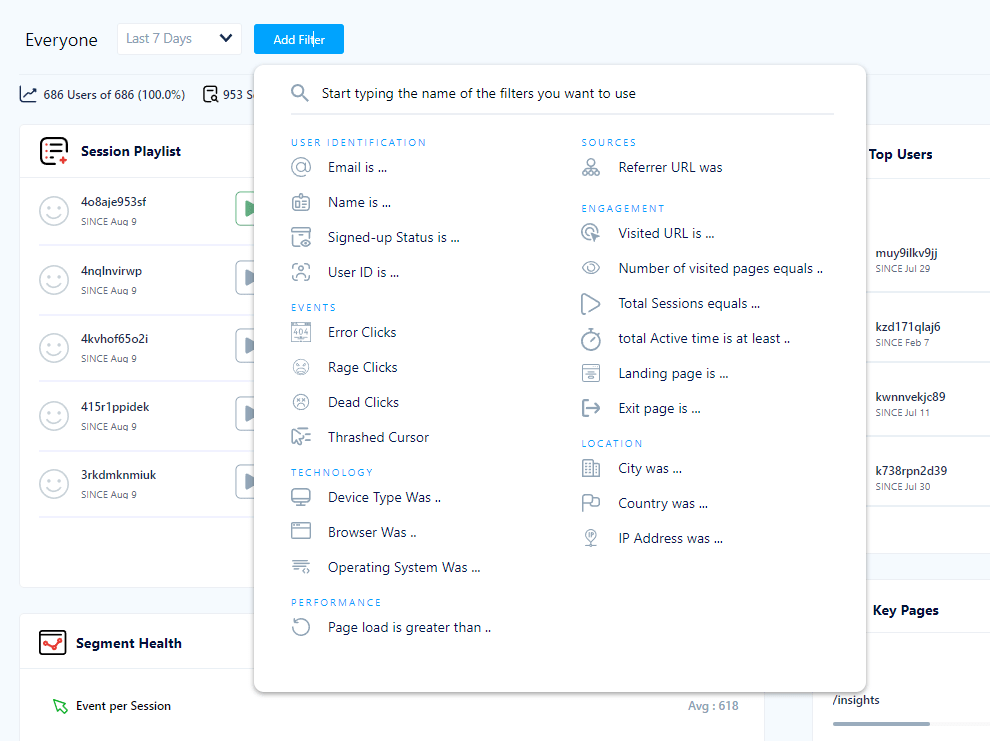Click the Page load refresh icon
Screen dimensions: 990x741
point(300,627)
